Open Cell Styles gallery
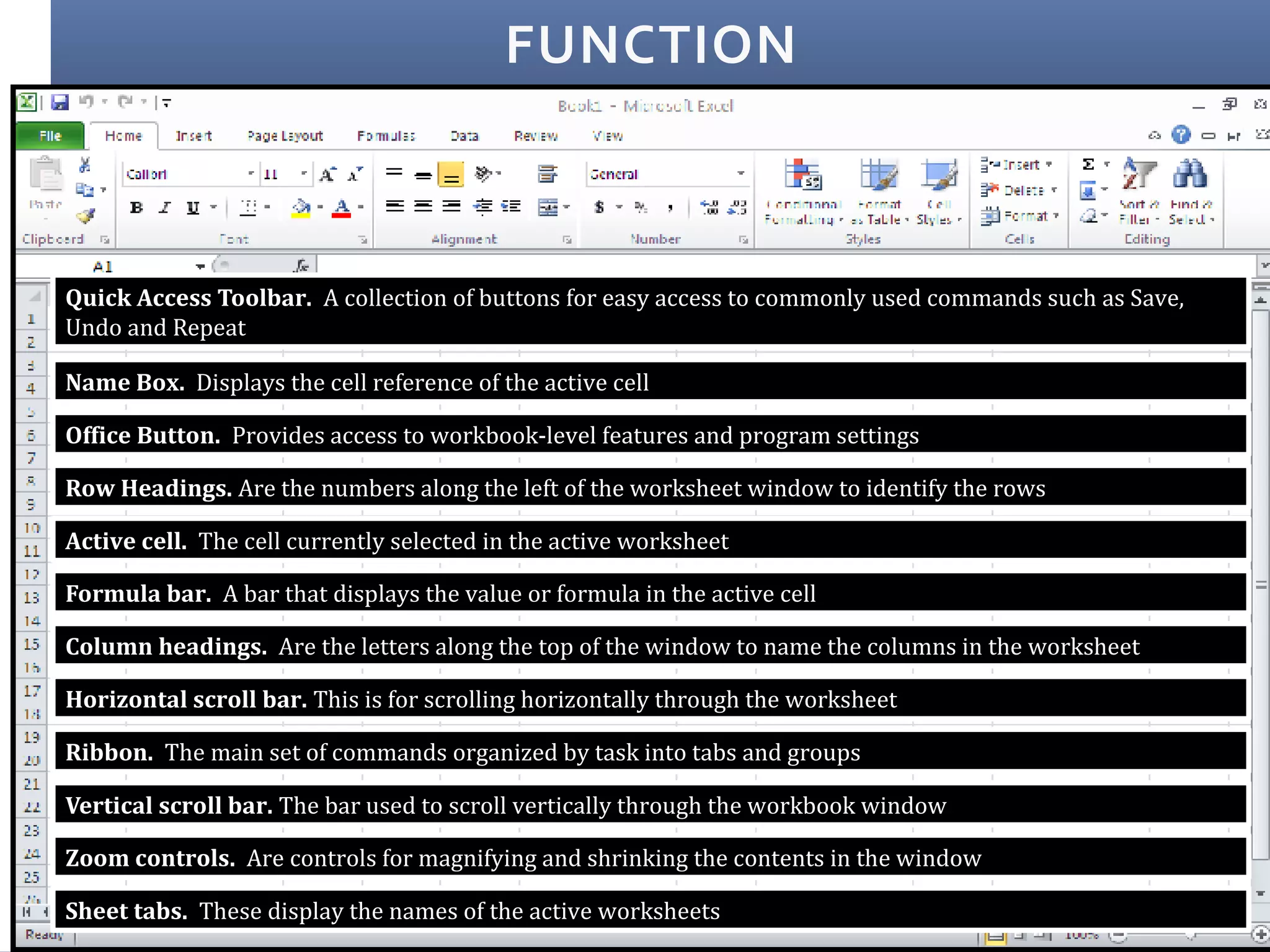The image size is (1270, 952). pyautogui.click(x=939, y=192)
